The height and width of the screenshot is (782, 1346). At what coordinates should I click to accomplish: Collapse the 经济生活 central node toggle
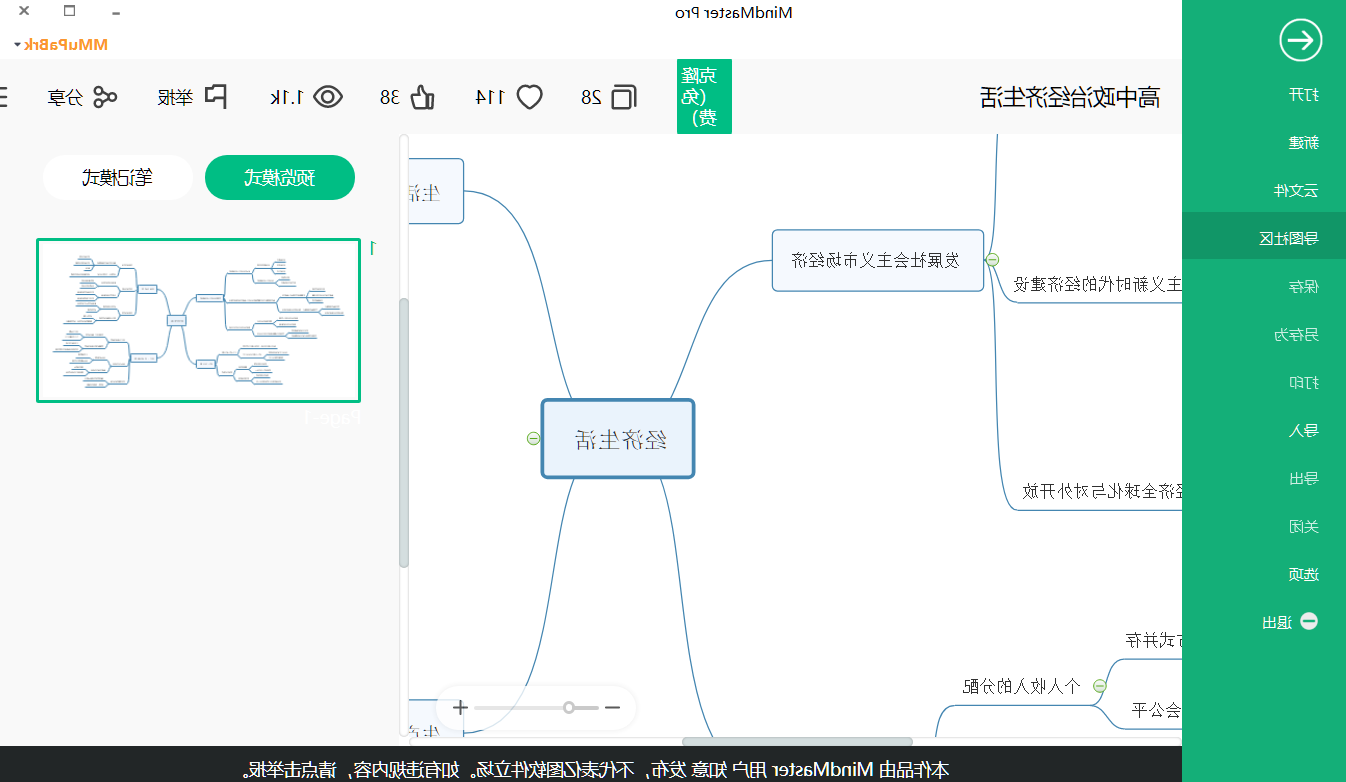tap(533, 438)
